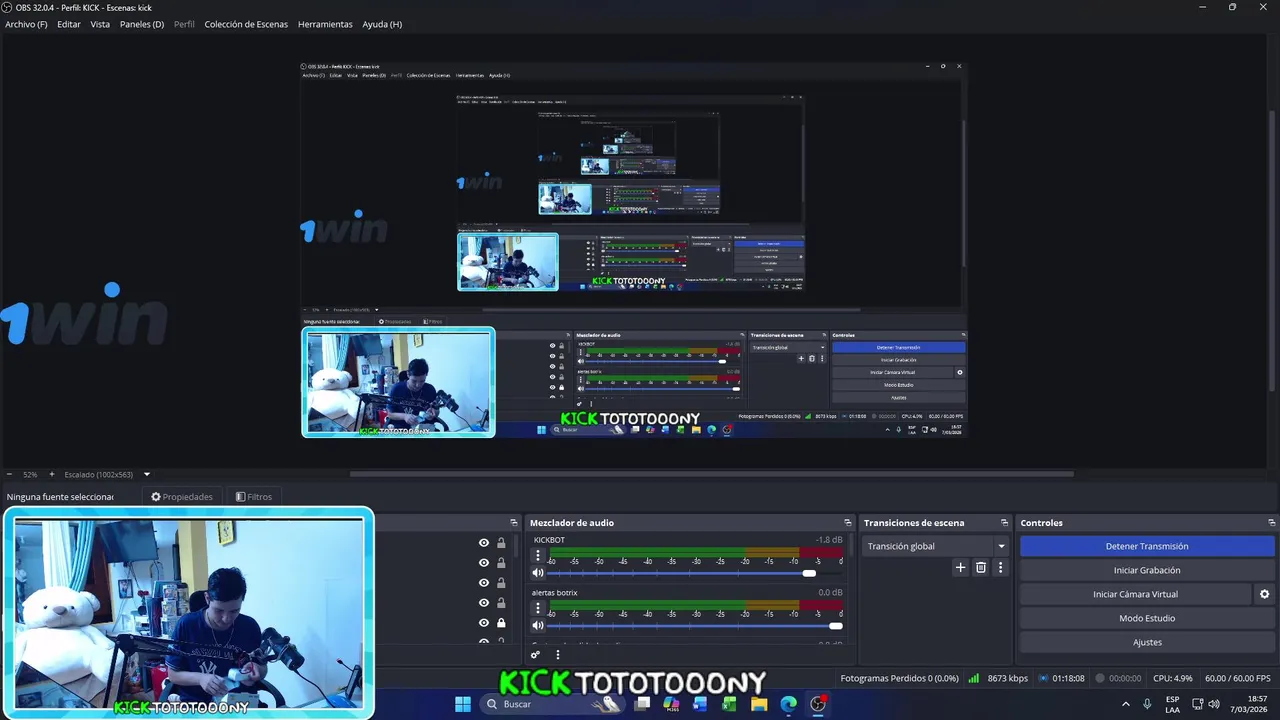Undock the Controles panel
The image size is (1280, 720).
(1272, 523)
